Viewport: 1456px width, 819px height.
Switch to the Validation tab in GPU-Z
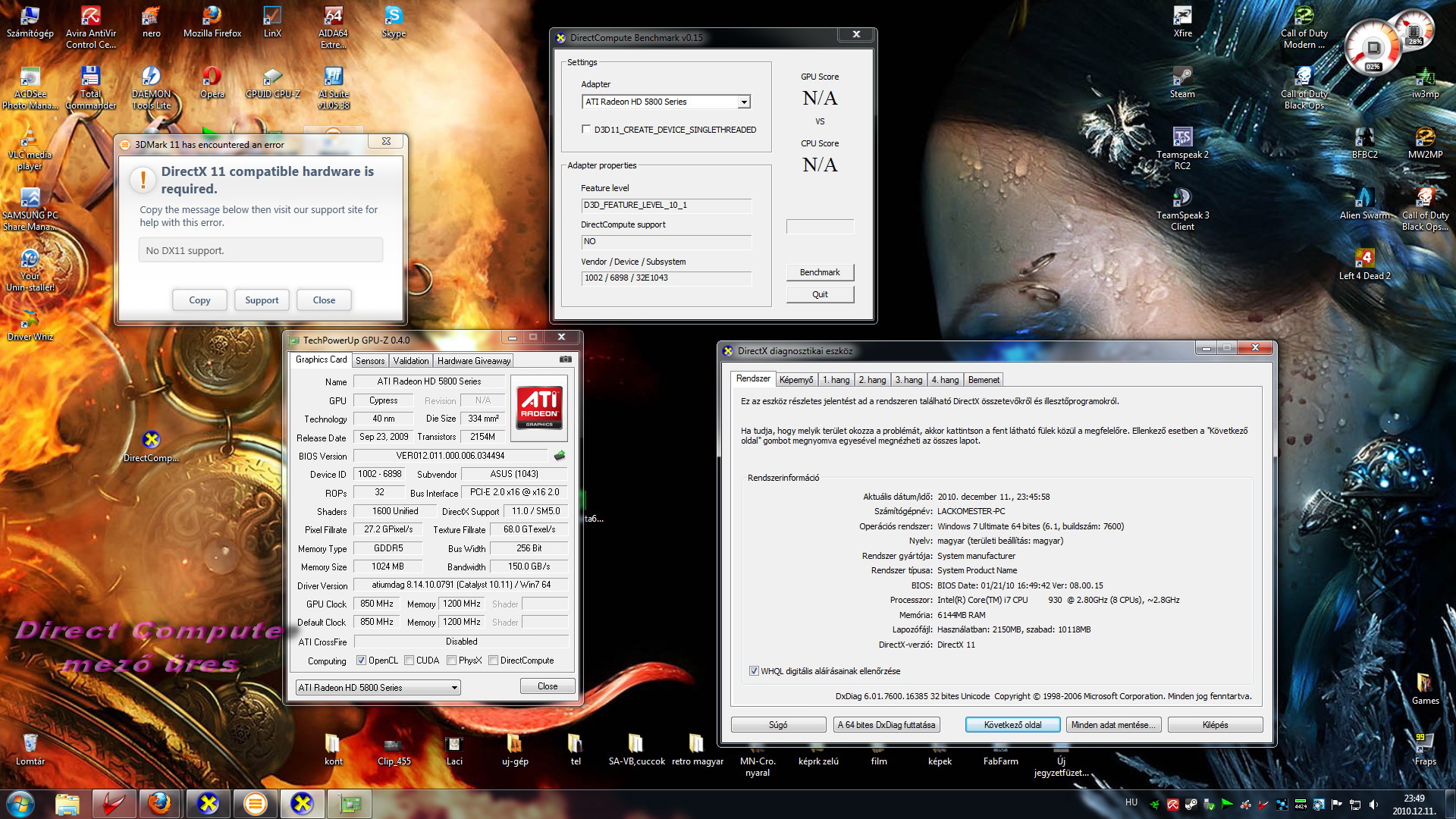pos(411,361)
